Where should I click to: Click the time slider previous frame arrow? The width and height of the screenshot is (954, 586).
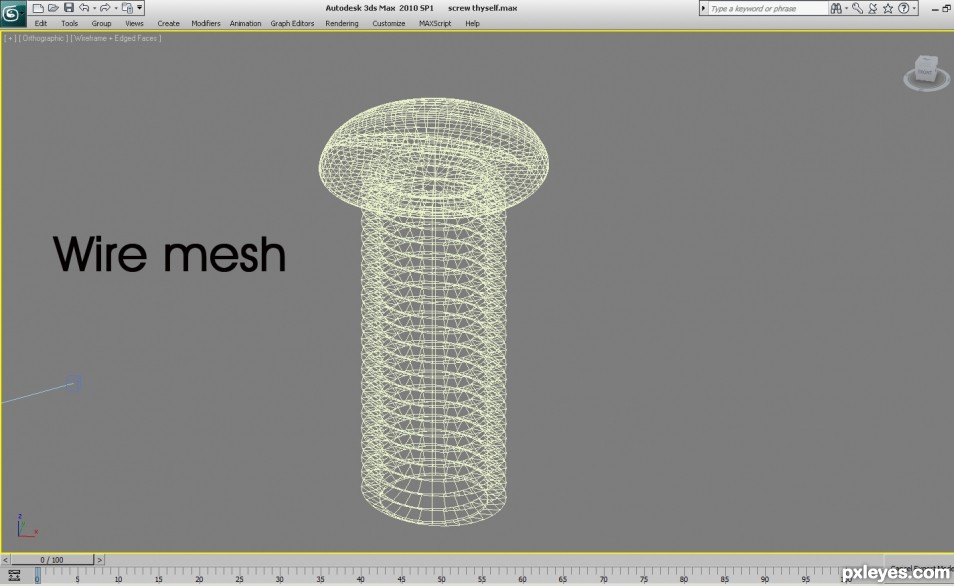[x=5, y=560]
